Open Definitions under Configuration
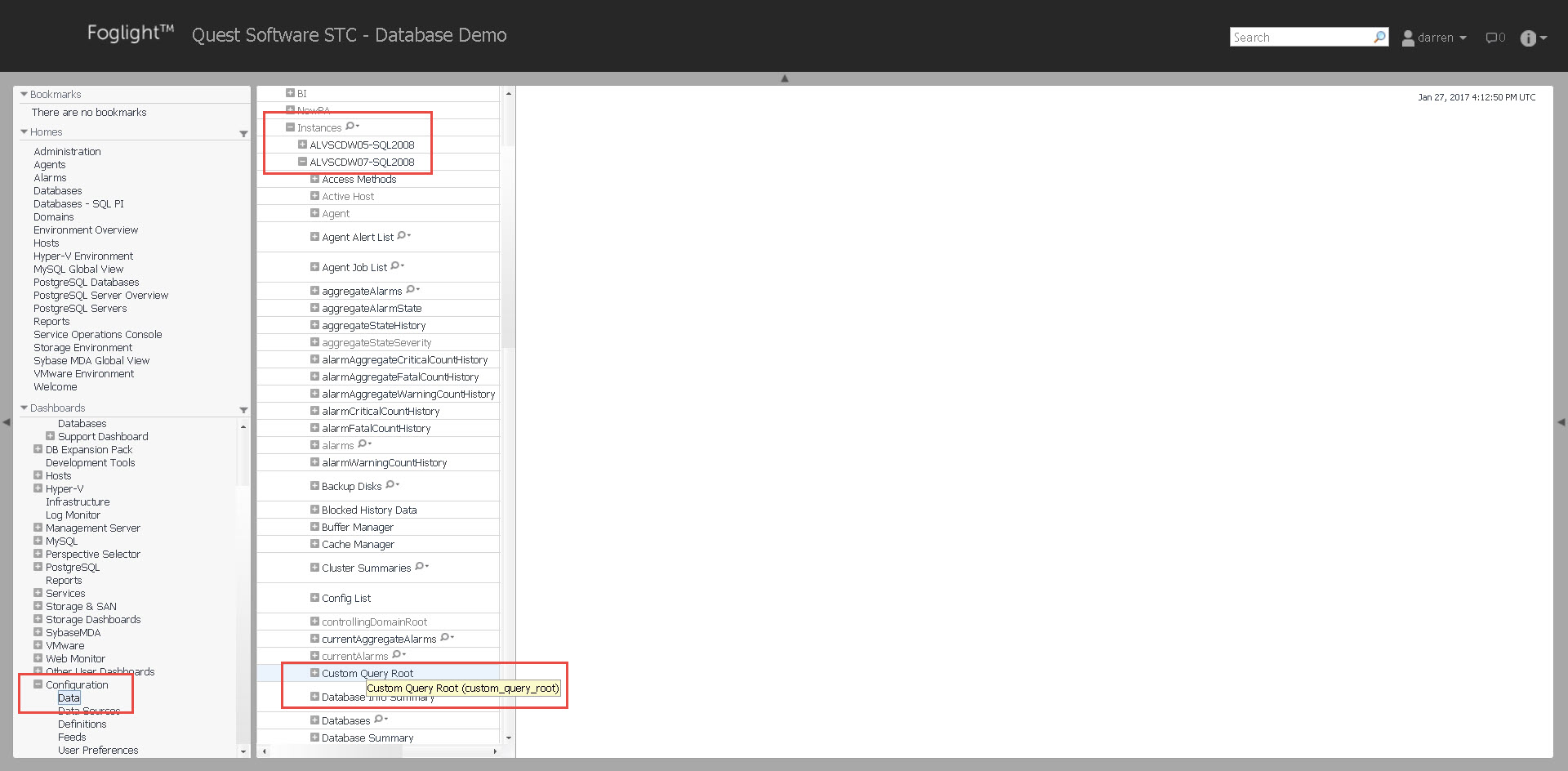This screenshot has height=771, width=1568. [82, 724]
